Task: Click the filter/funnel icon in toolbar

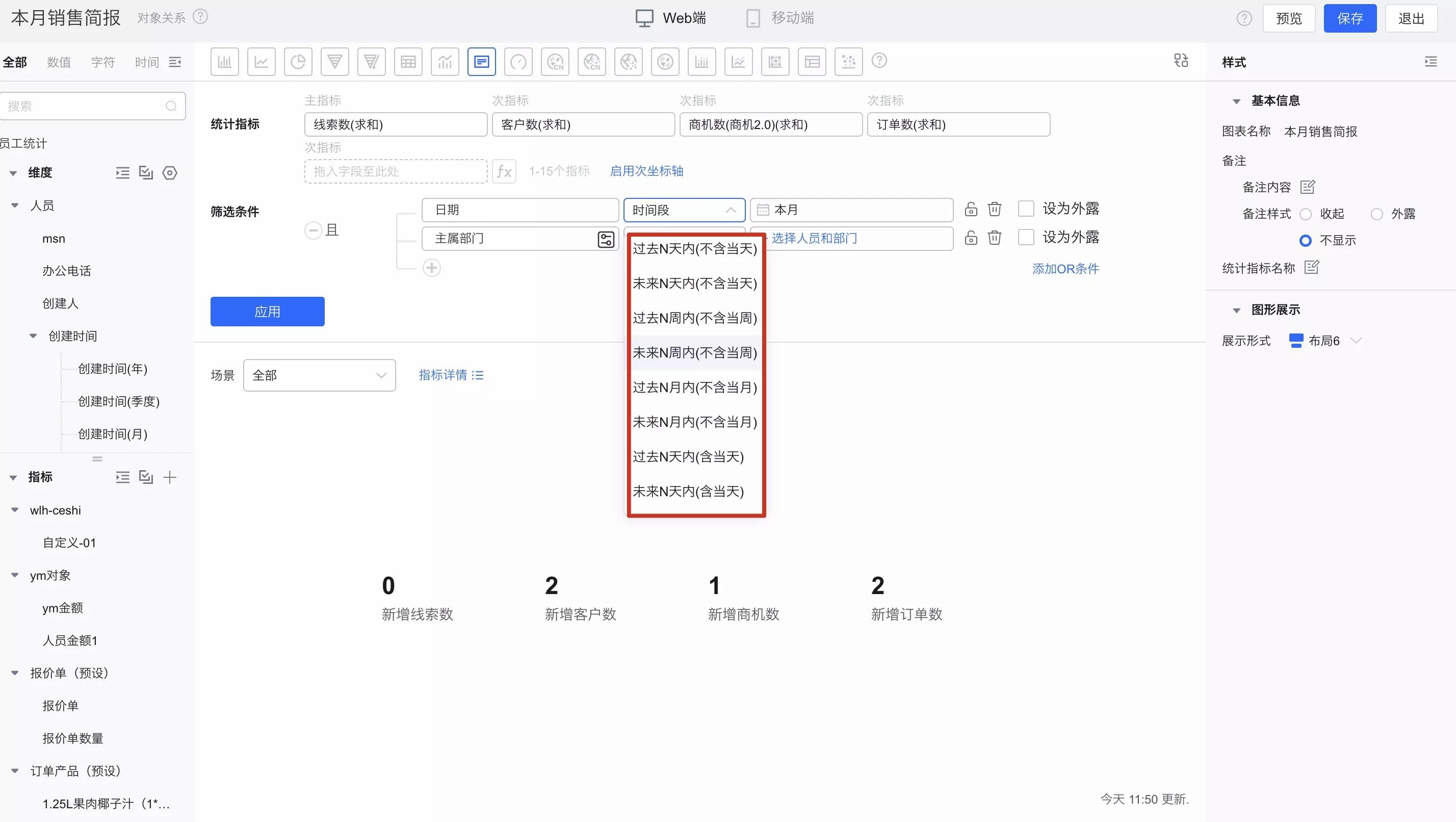Action: pyautogui.click(x=335, y=61)
